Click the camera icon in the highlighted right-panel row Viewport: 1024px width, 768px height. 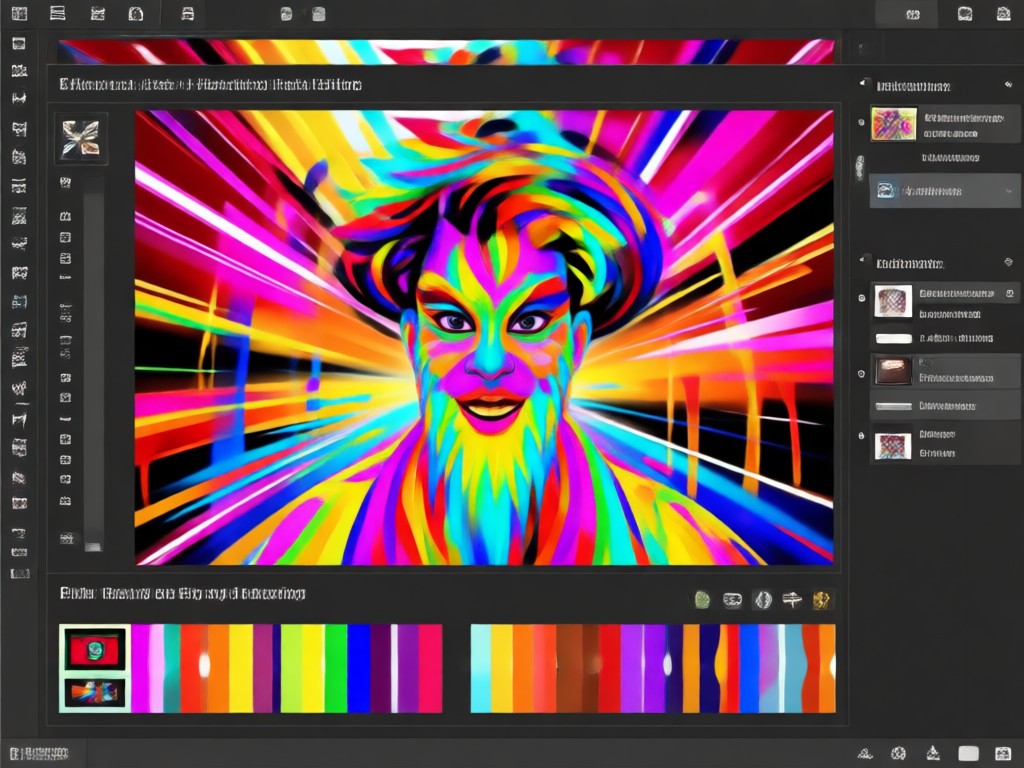pos(886,191)
